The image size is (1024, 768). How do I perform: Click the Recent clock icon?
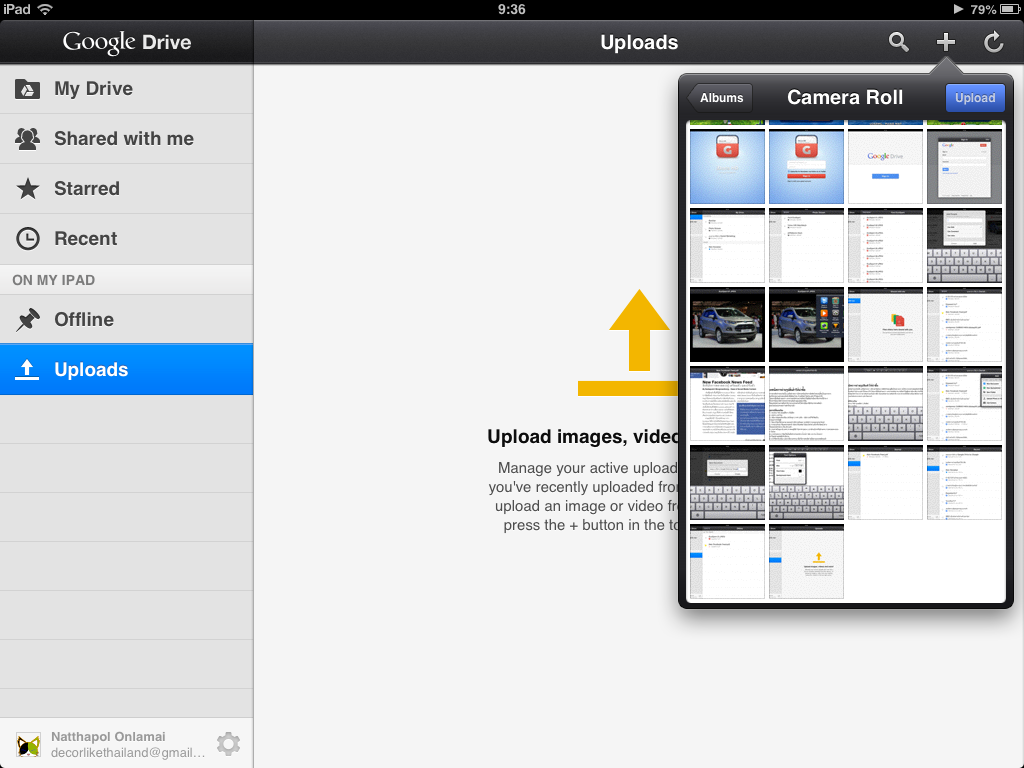pos(27,238)
